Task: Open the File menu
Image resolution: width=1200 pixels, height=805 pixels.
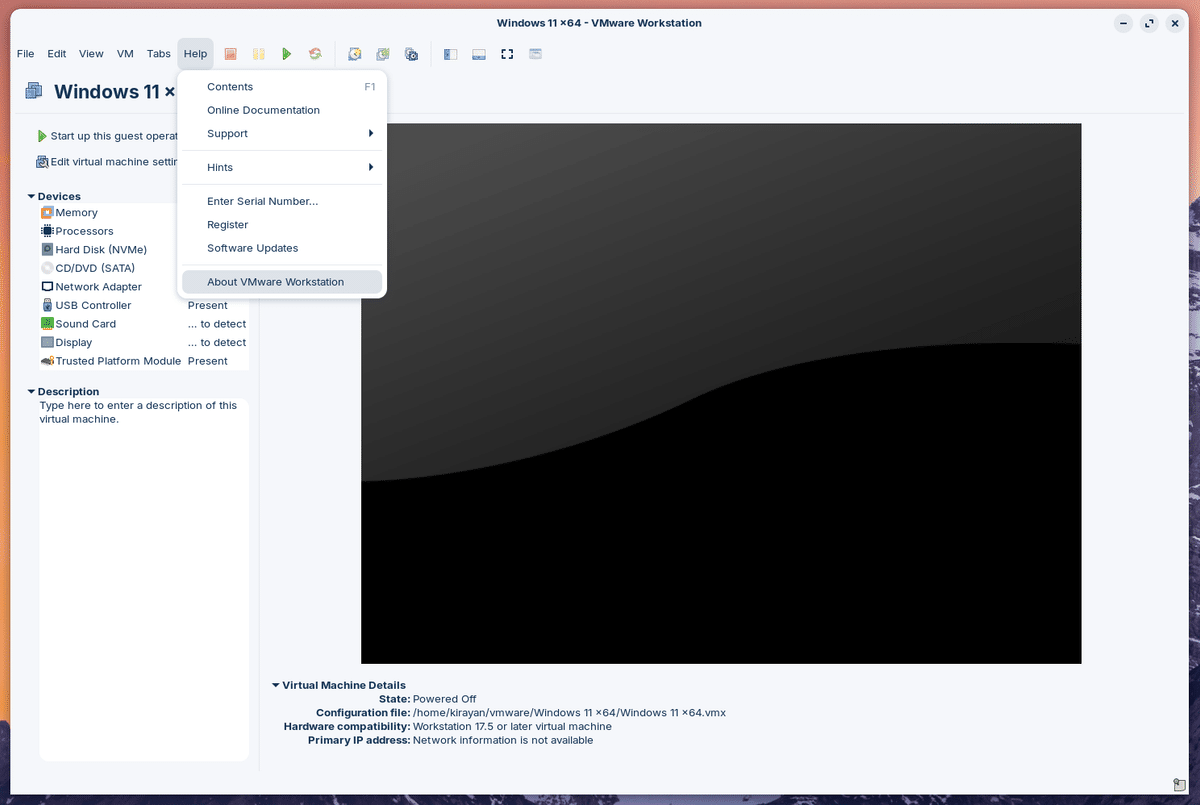Action: click(x=25, y=54)
